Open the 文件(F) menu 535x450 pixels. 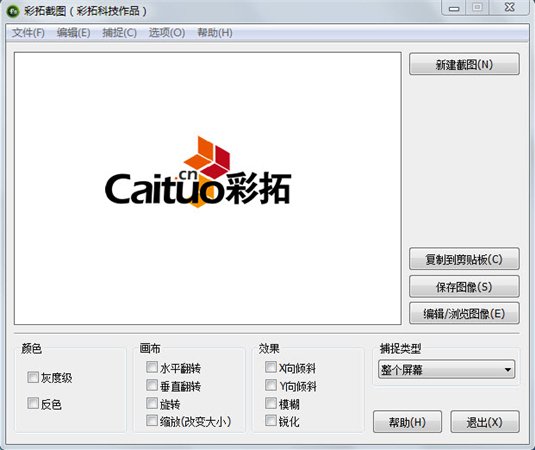click(x=28, y=33)
